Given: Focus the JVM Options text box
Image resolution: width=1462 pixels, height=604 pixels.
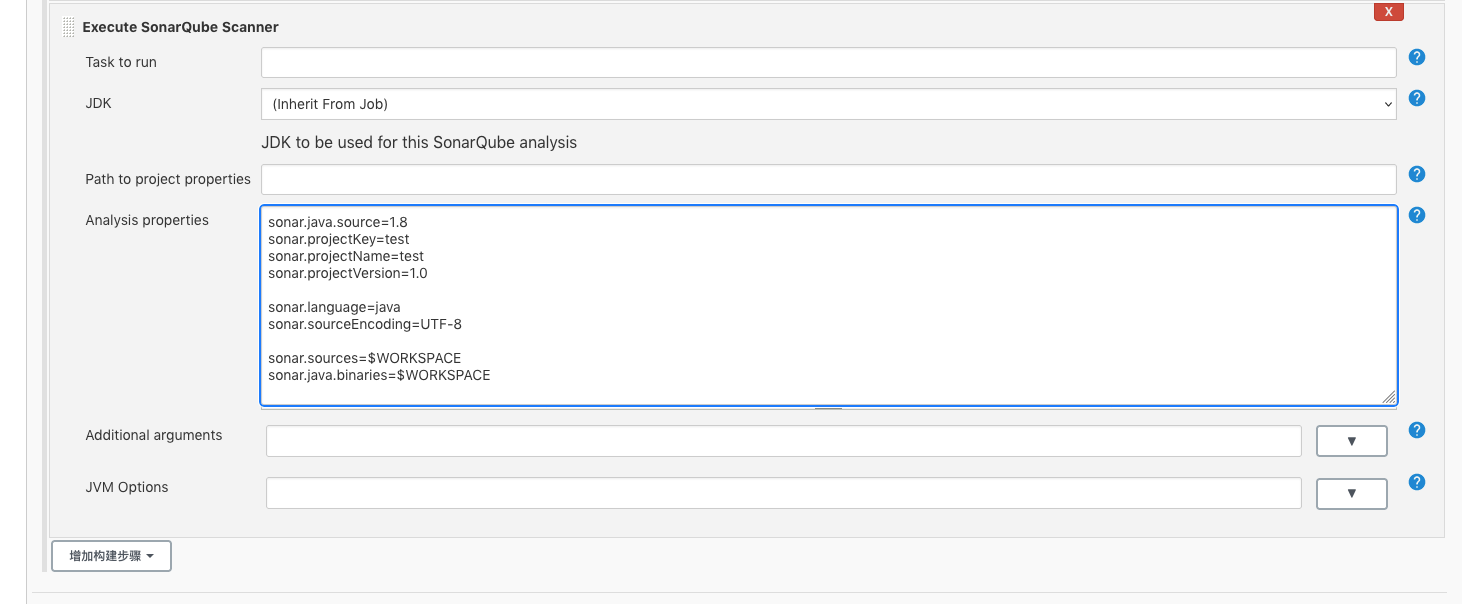Looking at the screenshot, I should coord(783,493).
